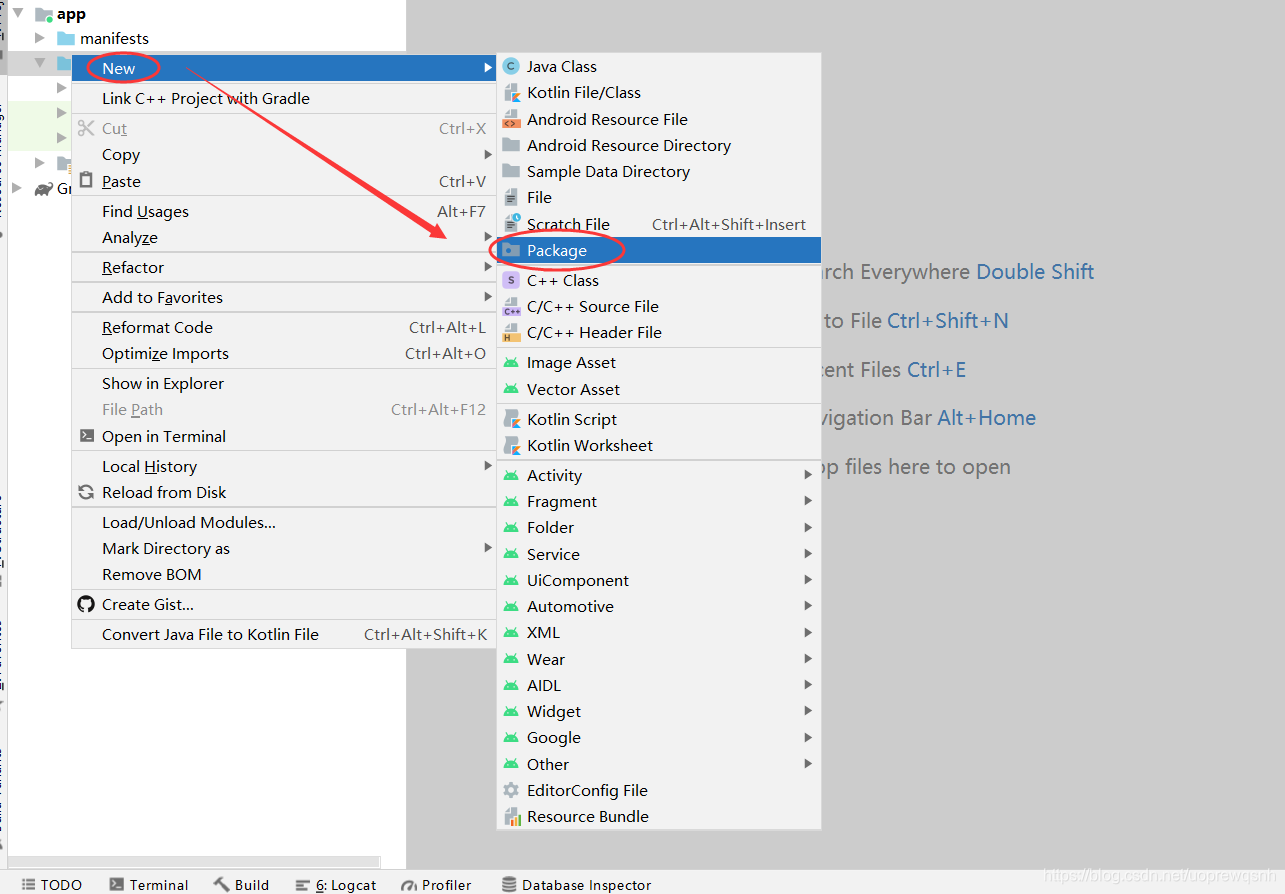Choose Mark Directory as entry

coord(284,549)
